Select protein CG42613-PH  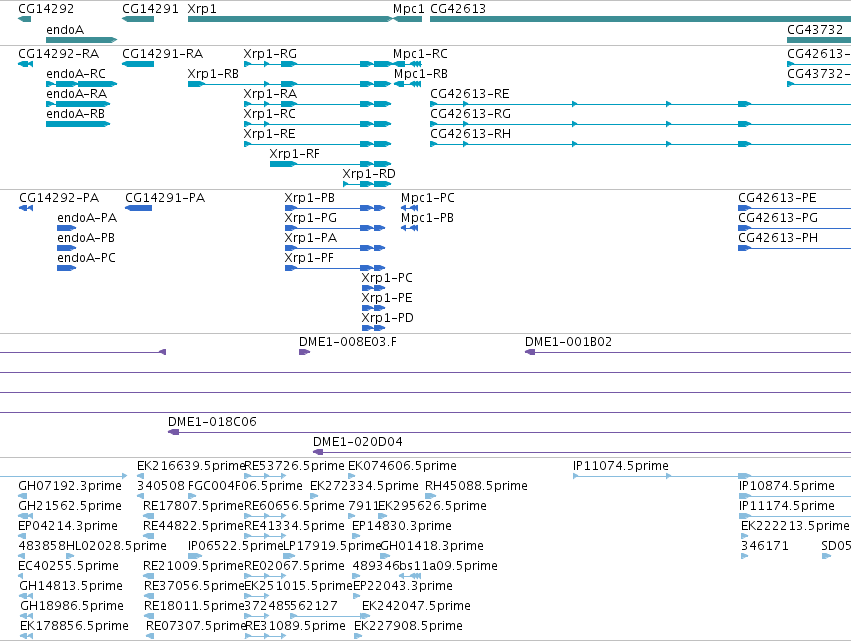778,238
